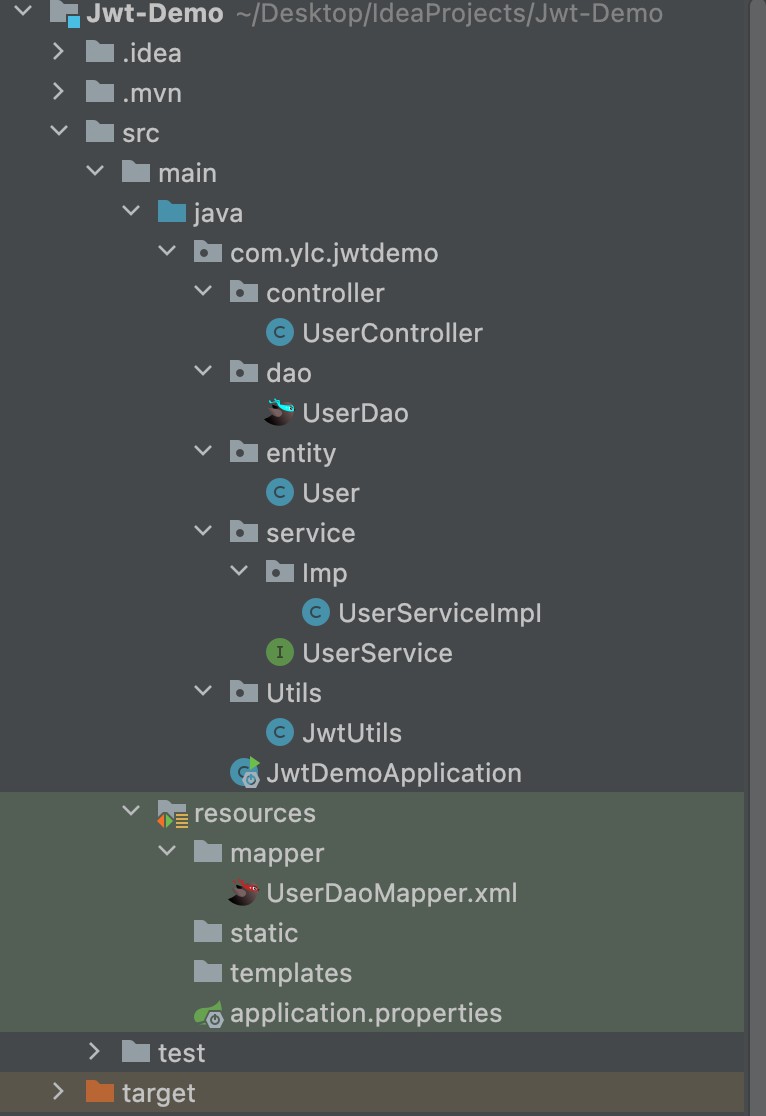Screen dimensions: 766x1116
Task: Click the JwtDemoApplication Spring Boot icon
Action: (x=244, y=773)
